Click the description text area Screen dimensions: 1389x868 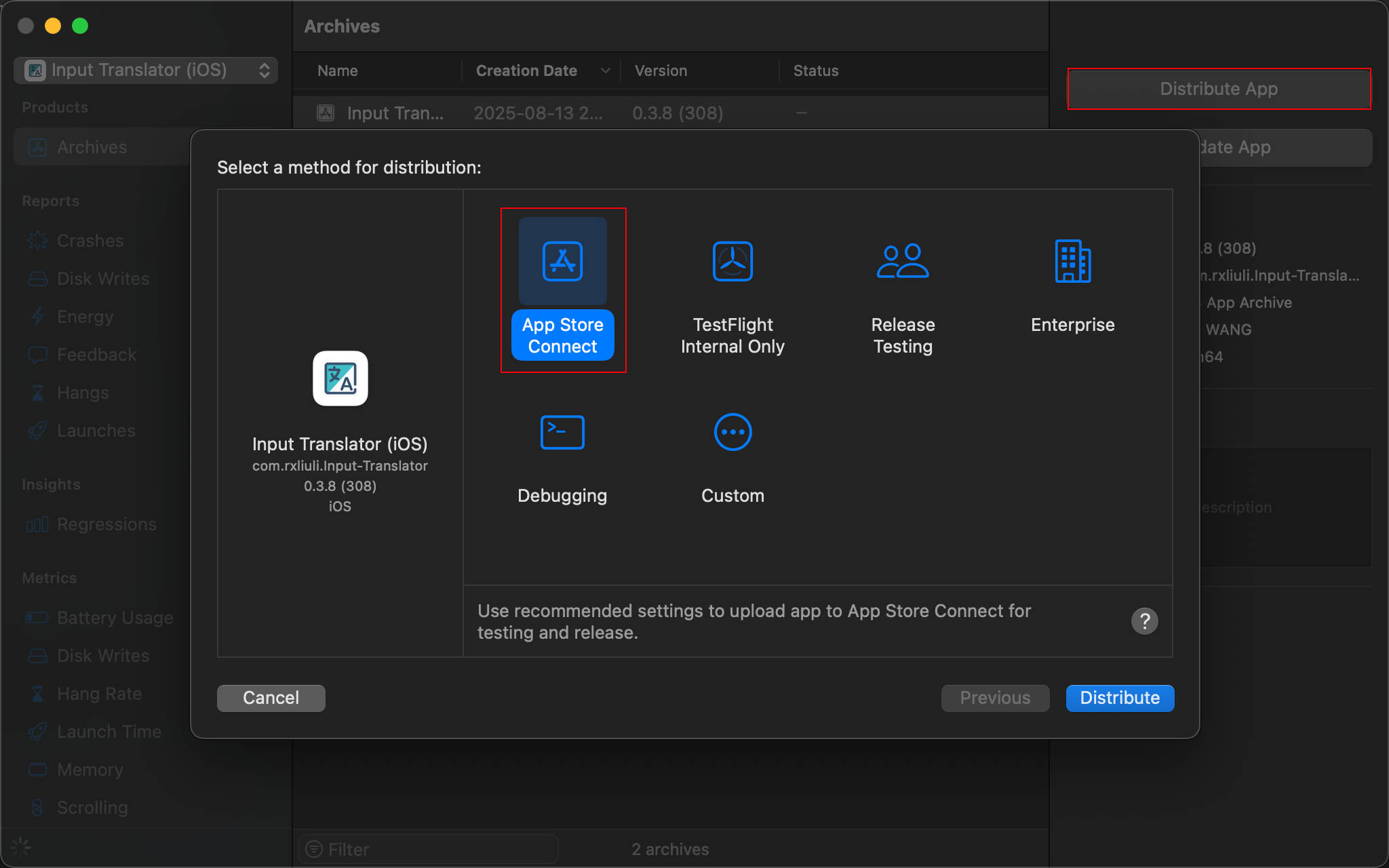coord(1286,507)
